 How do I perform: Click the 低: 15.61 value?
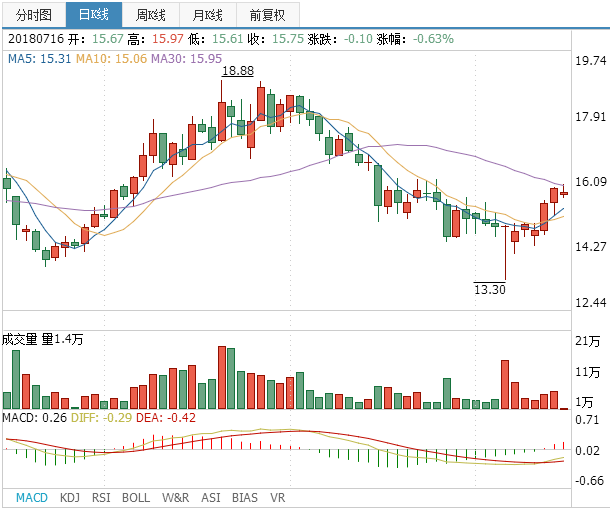216,39
